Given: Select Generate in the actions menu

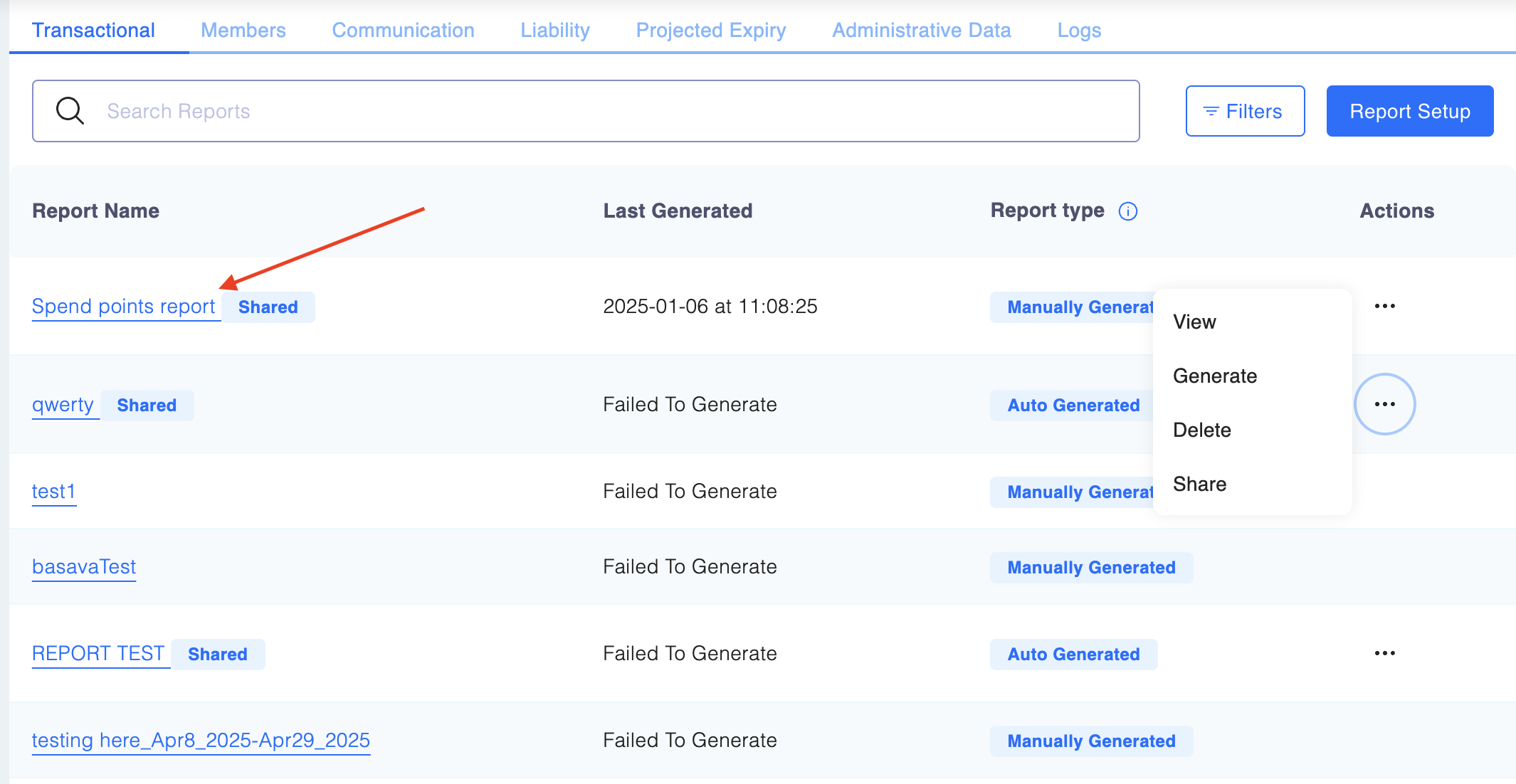Looking at the screenshot, I should [x=1214, y=376].
